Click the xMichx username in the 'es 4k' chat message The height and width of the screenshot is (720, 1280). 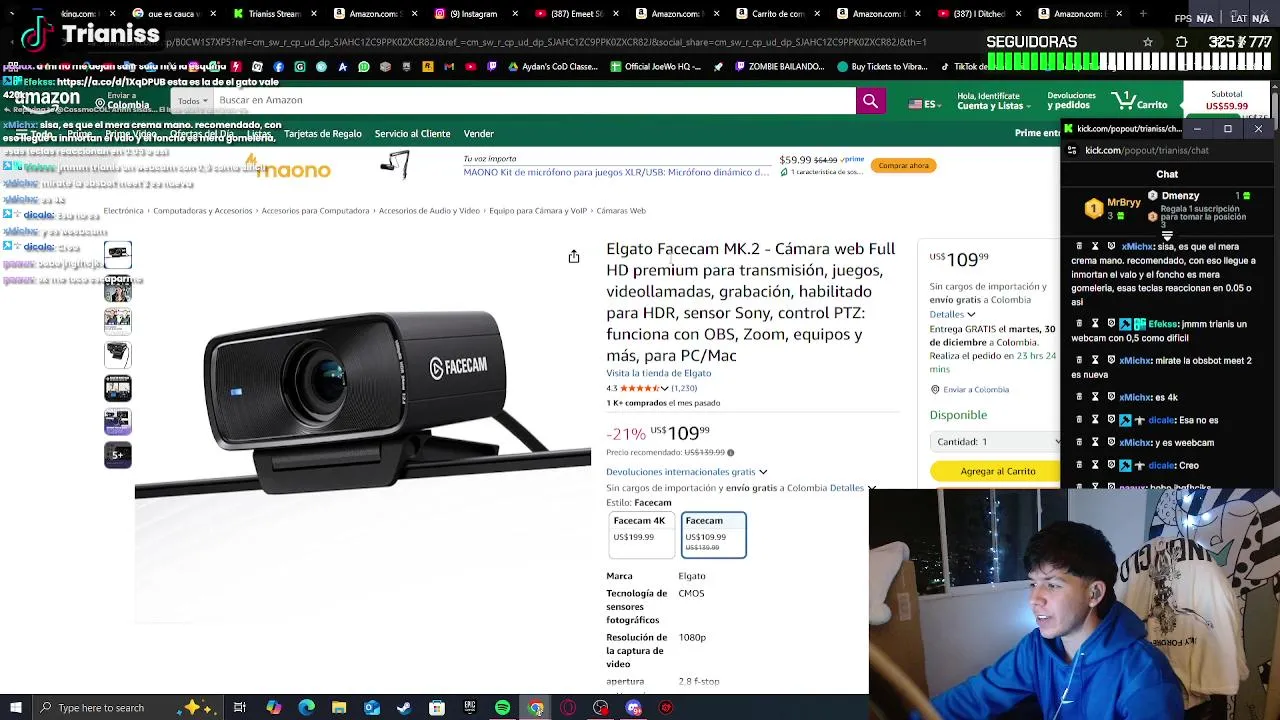tap(1135, 397)
